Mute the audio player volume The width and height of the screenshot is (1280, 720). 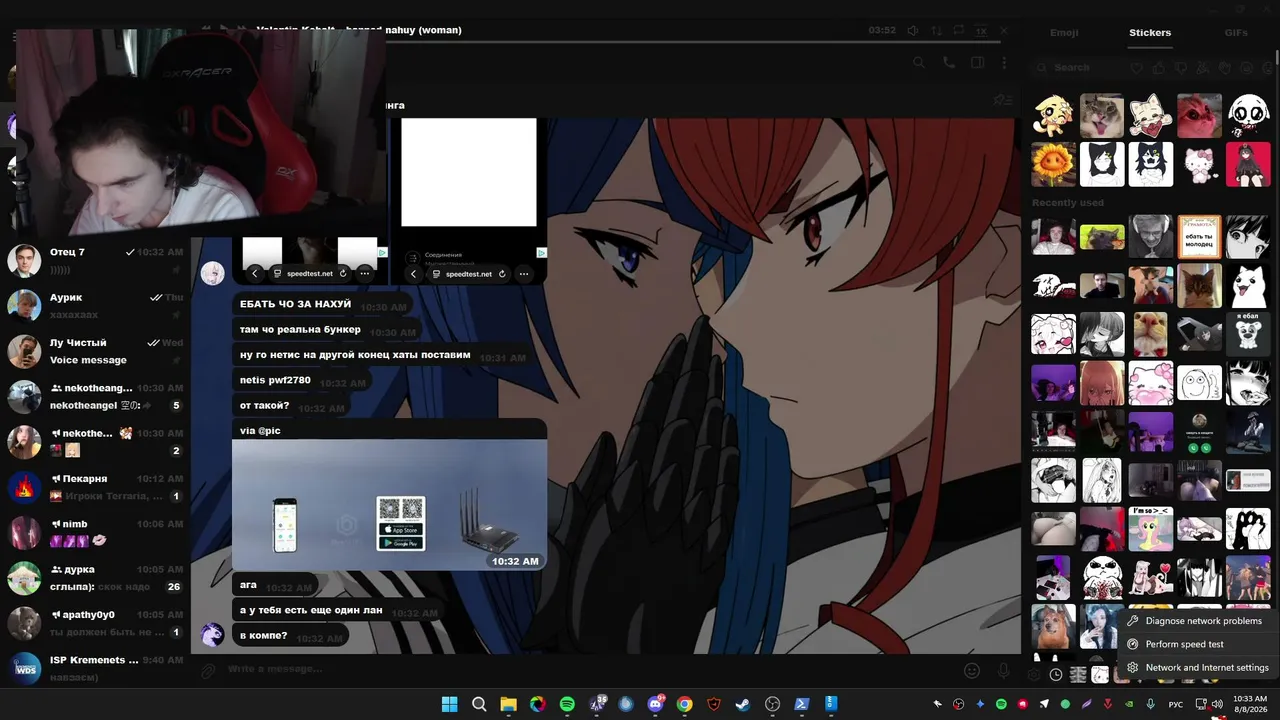pyautogui.click(x=913, y=30)
